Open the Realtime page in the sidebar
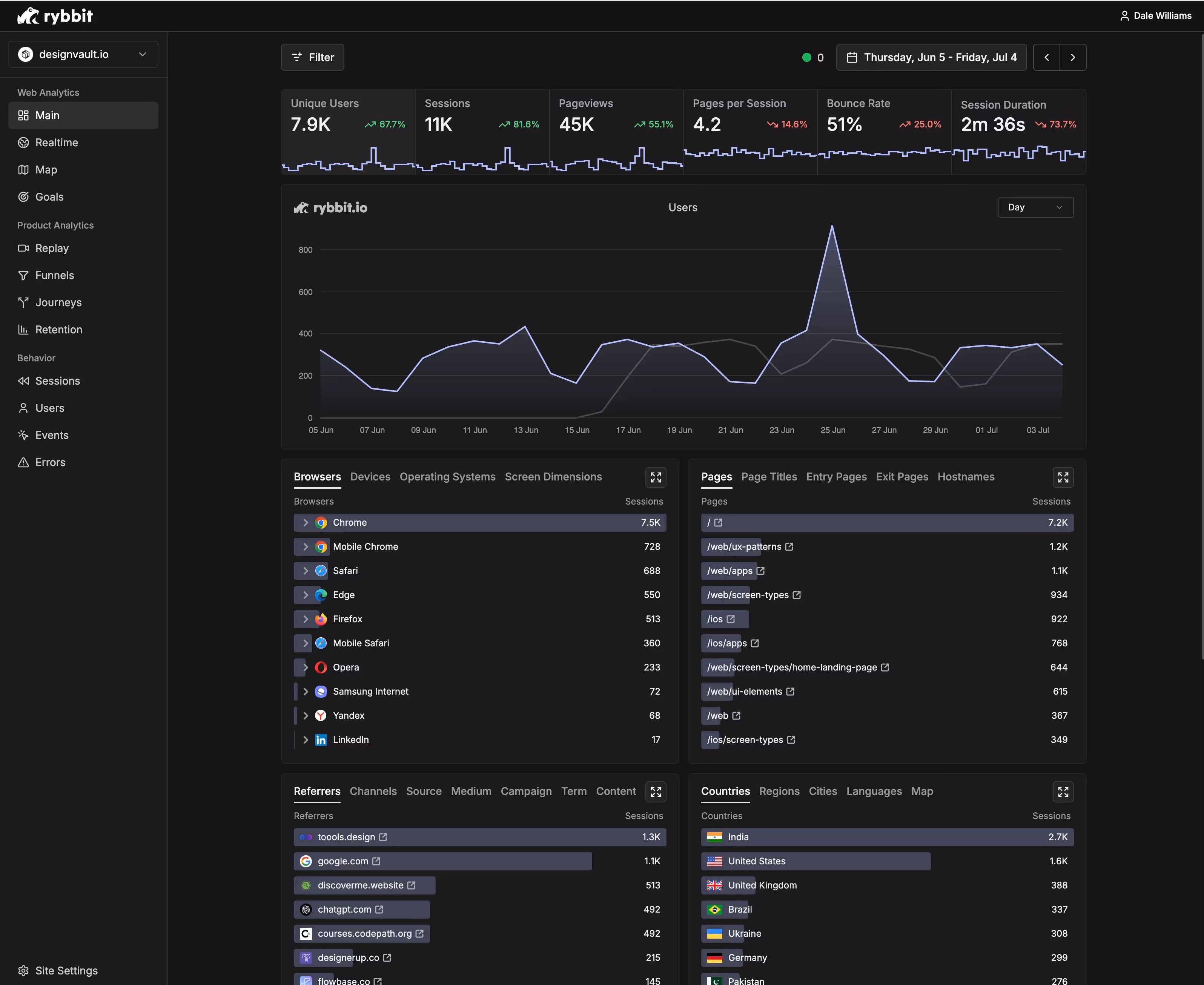 coord(56,143)
